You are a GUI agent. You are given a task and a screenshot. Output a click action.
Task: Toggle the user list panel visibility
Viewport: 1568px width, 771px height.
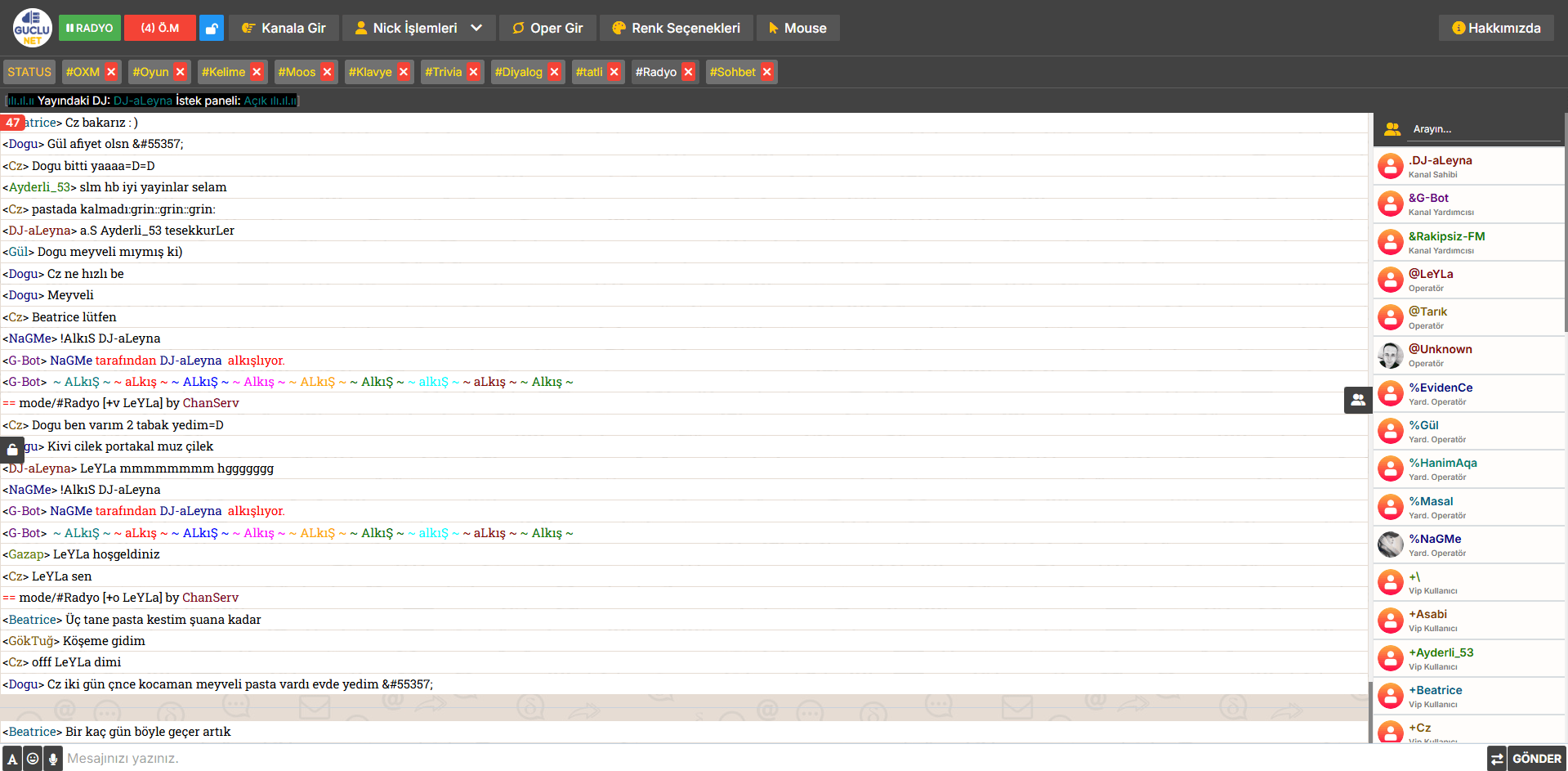1357,400
